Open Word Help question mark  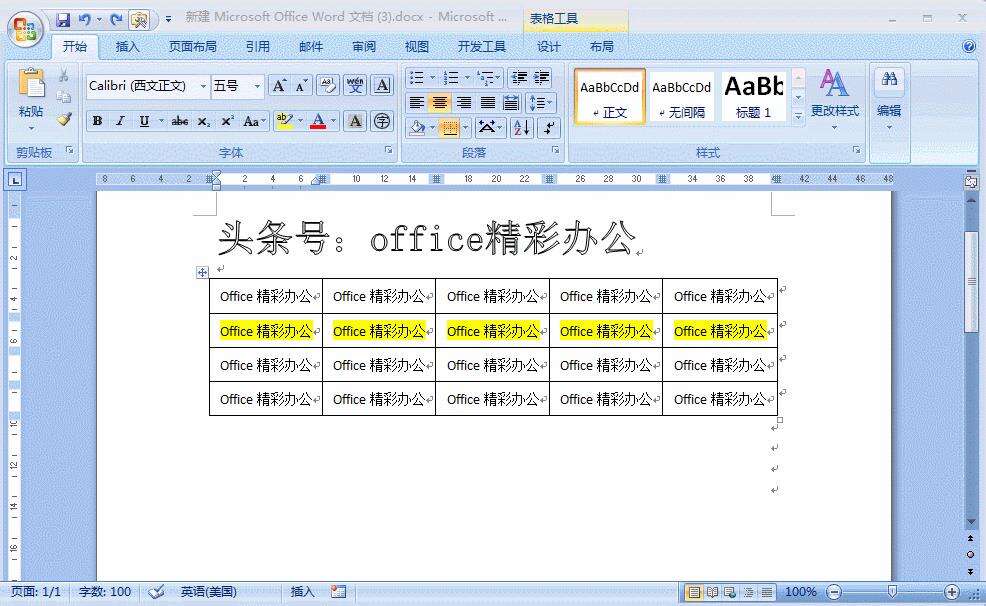tap(969, 46)
